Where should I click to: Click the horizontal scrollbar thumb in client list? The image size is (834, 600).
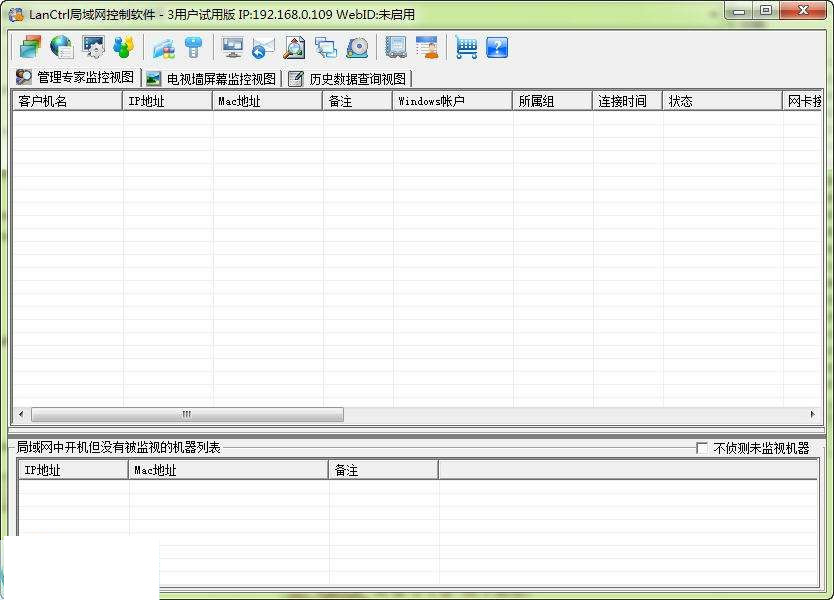187,414
